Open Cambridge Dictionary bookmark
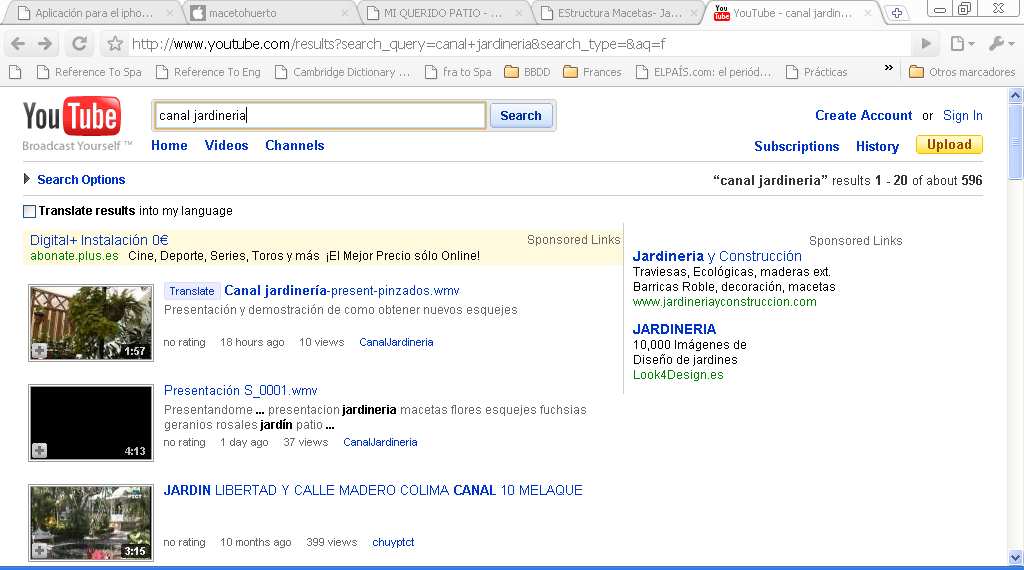Screen dimensions: 1024x570 pyautogui.click(x=343, y=72)
